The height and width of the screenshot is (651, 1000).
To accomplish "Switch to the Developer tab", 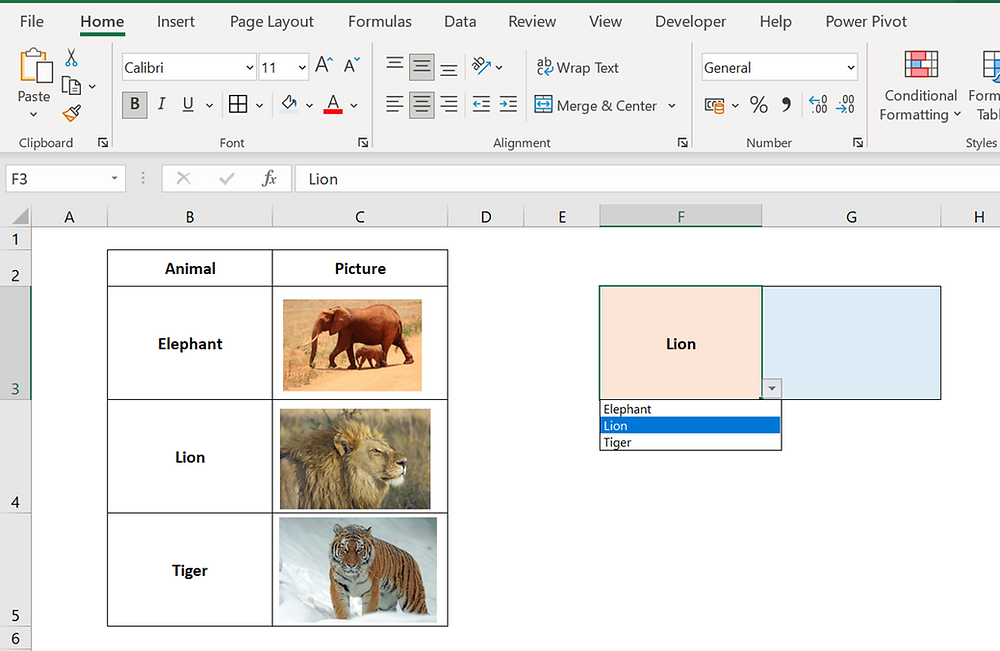I will coord(690,21).
